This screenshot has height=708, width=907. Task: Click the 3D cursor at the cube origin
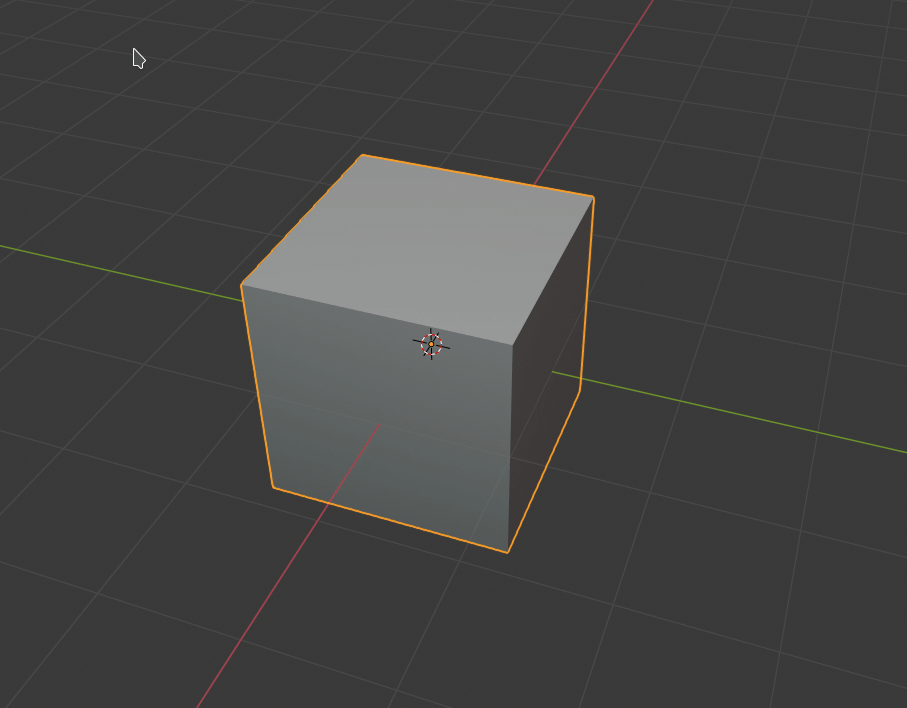pyautogui.click(x=431, y=344)
